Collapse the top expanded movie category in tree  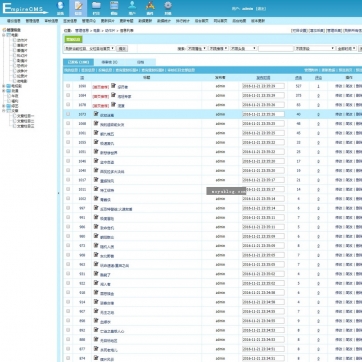[4, 35]
